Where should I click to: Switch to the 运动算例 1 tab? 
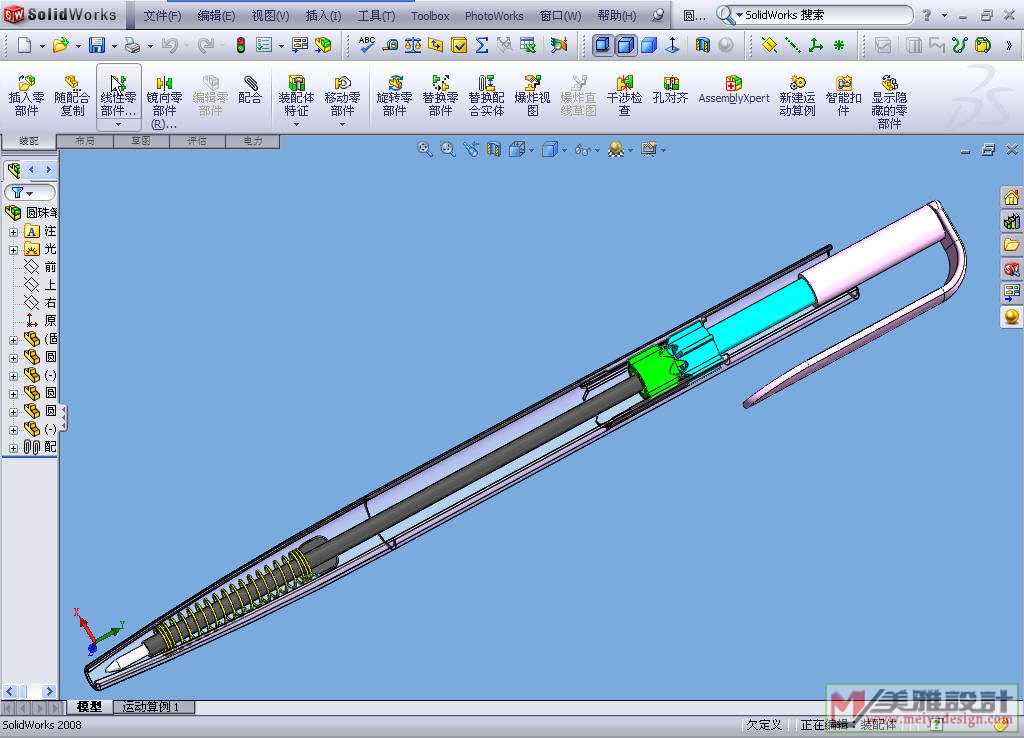(151, 707)
